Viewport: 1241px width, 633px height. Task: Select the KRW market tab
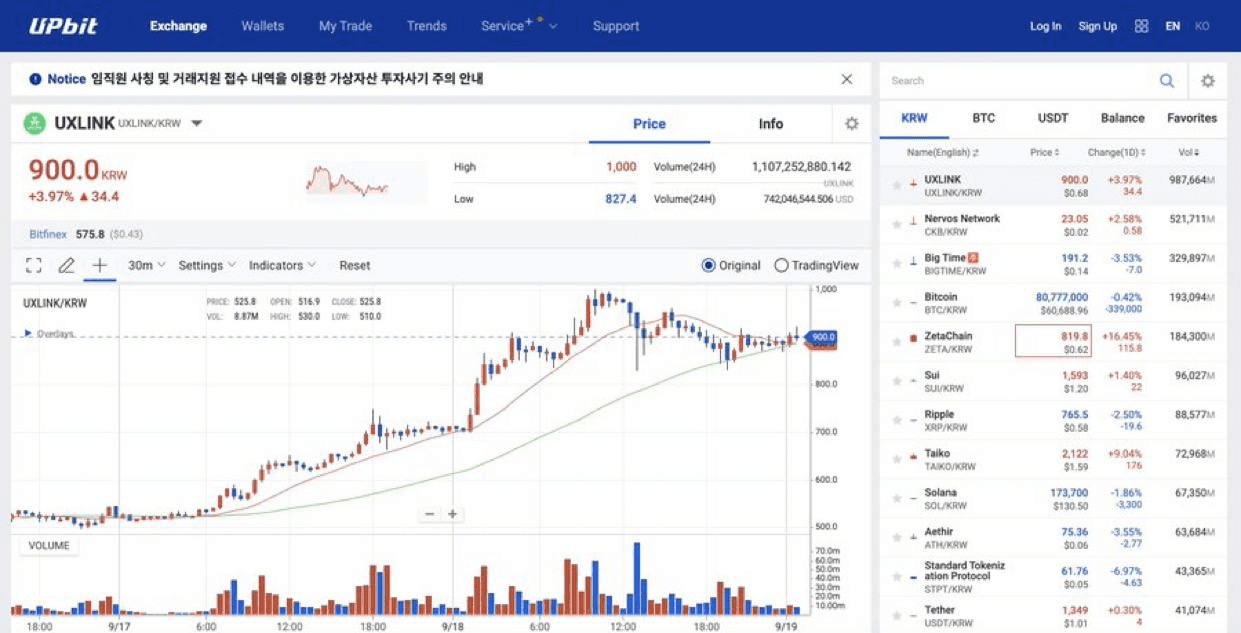click(914, 118)
